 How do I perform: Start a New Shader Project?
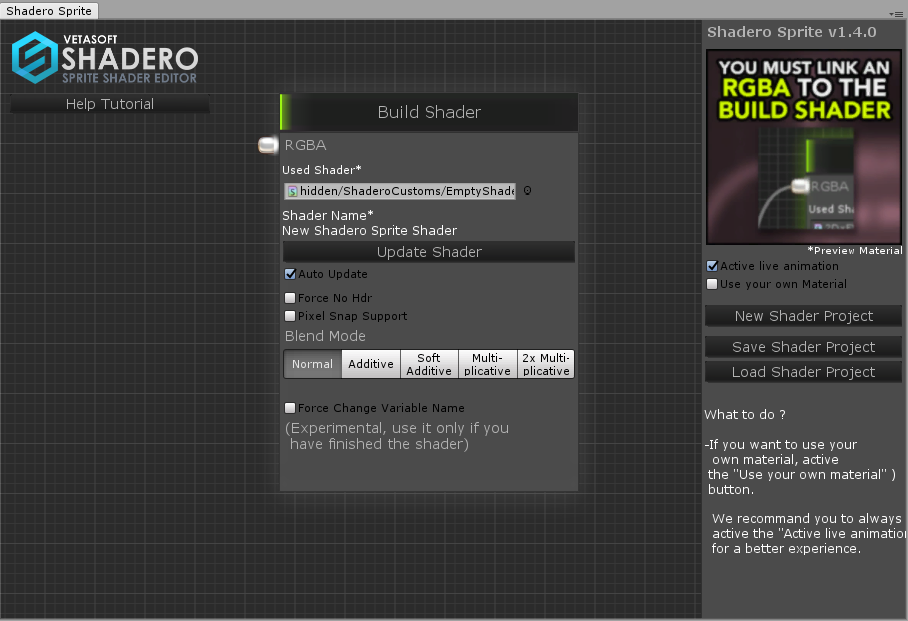(x=803, y=316)
